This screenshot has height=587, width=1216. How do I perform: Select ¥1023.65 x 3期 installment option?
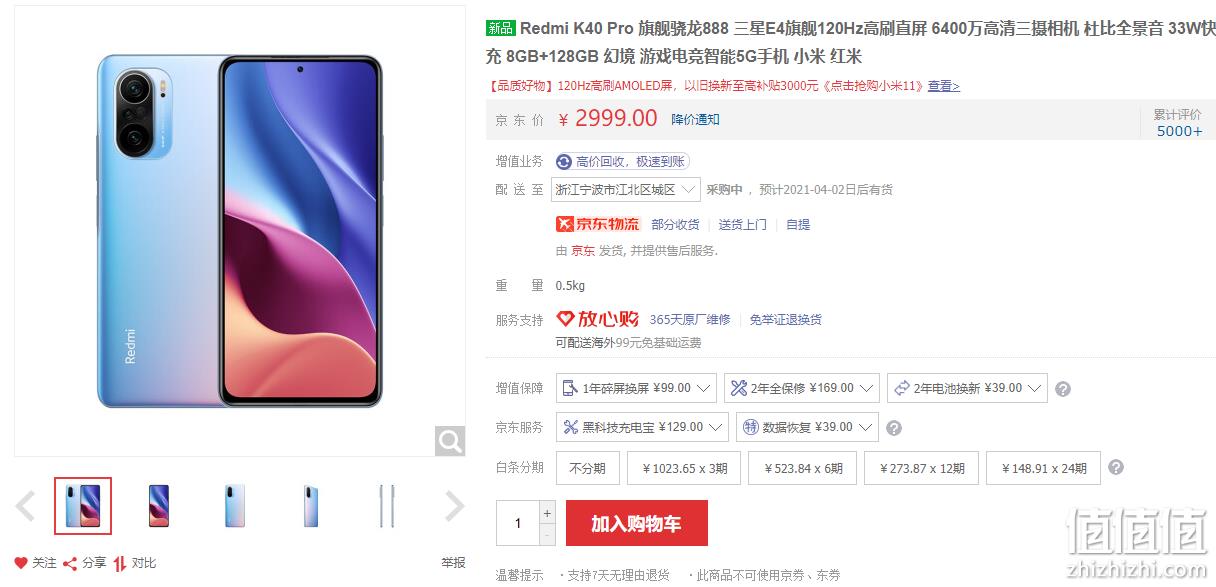(x=685, y=468)
